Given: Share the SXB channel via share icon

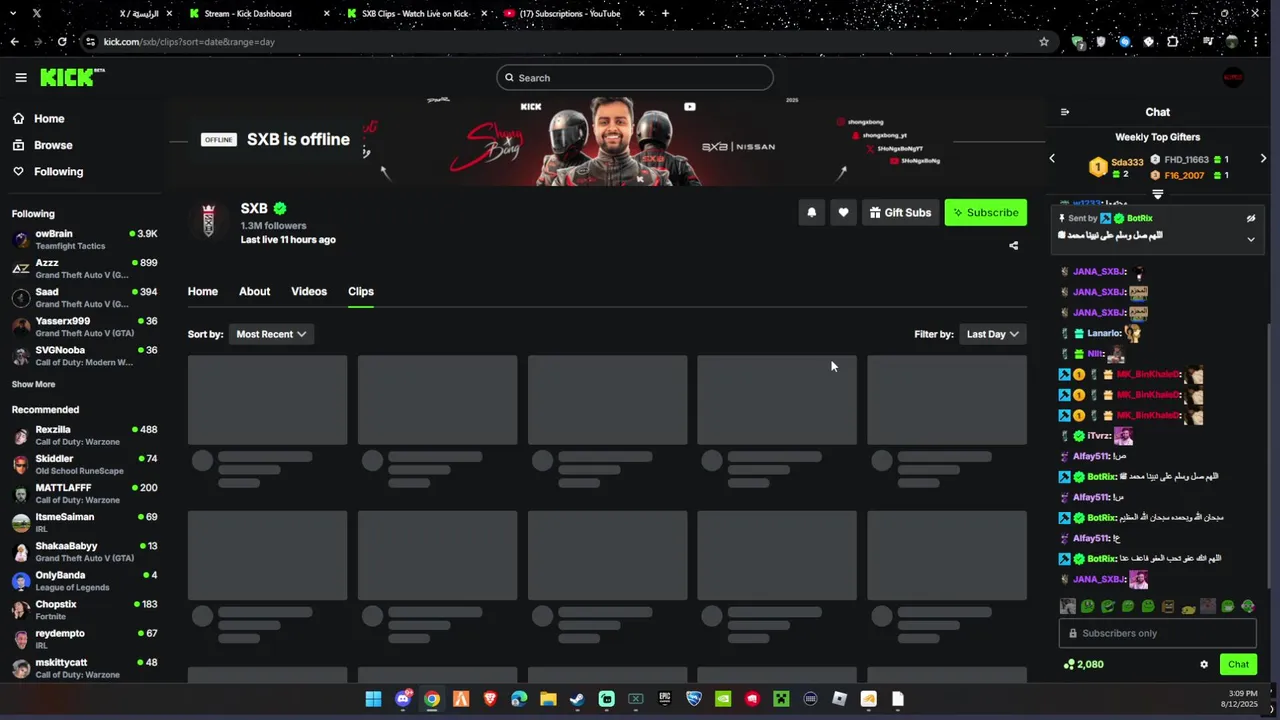Looking at the screenshot, I should (1013, 245).
